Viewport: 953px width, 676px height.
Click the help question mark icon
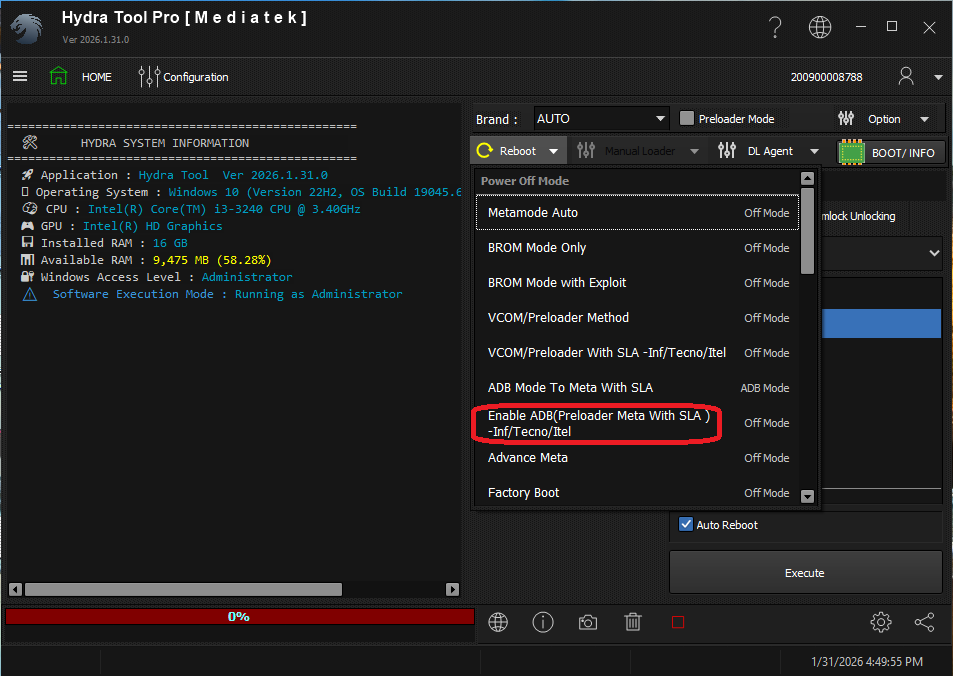click(775, 27)
